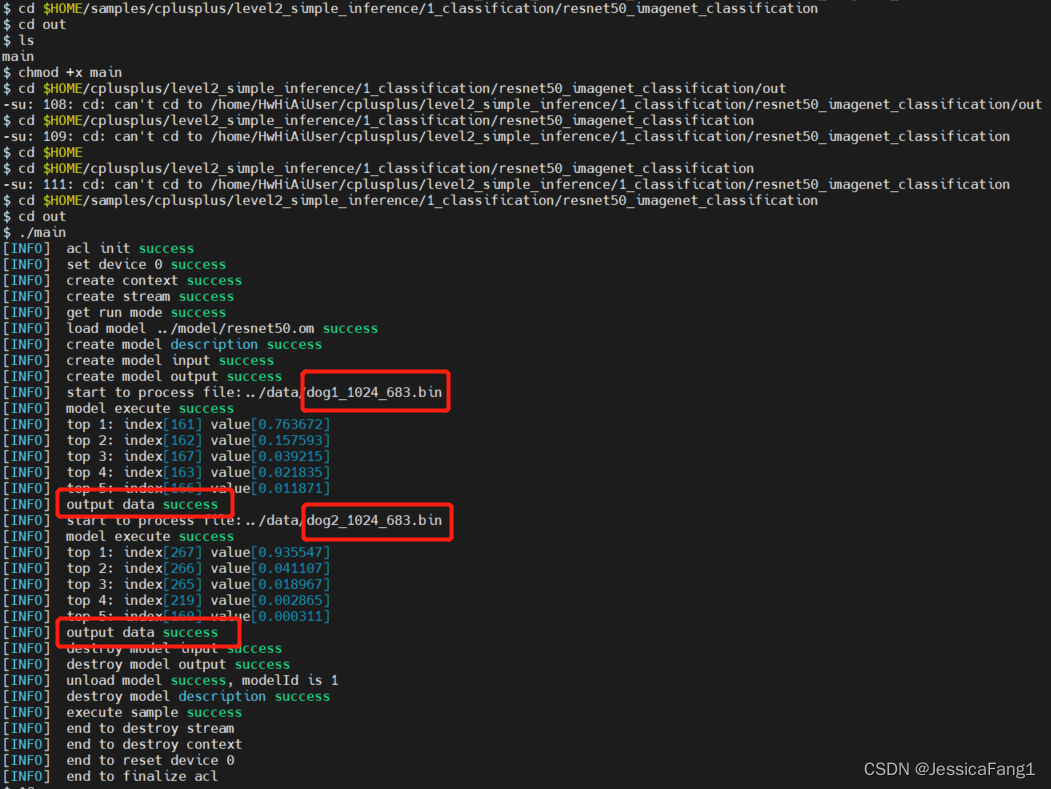Select the '-su: 108' error line

(522, 105)
